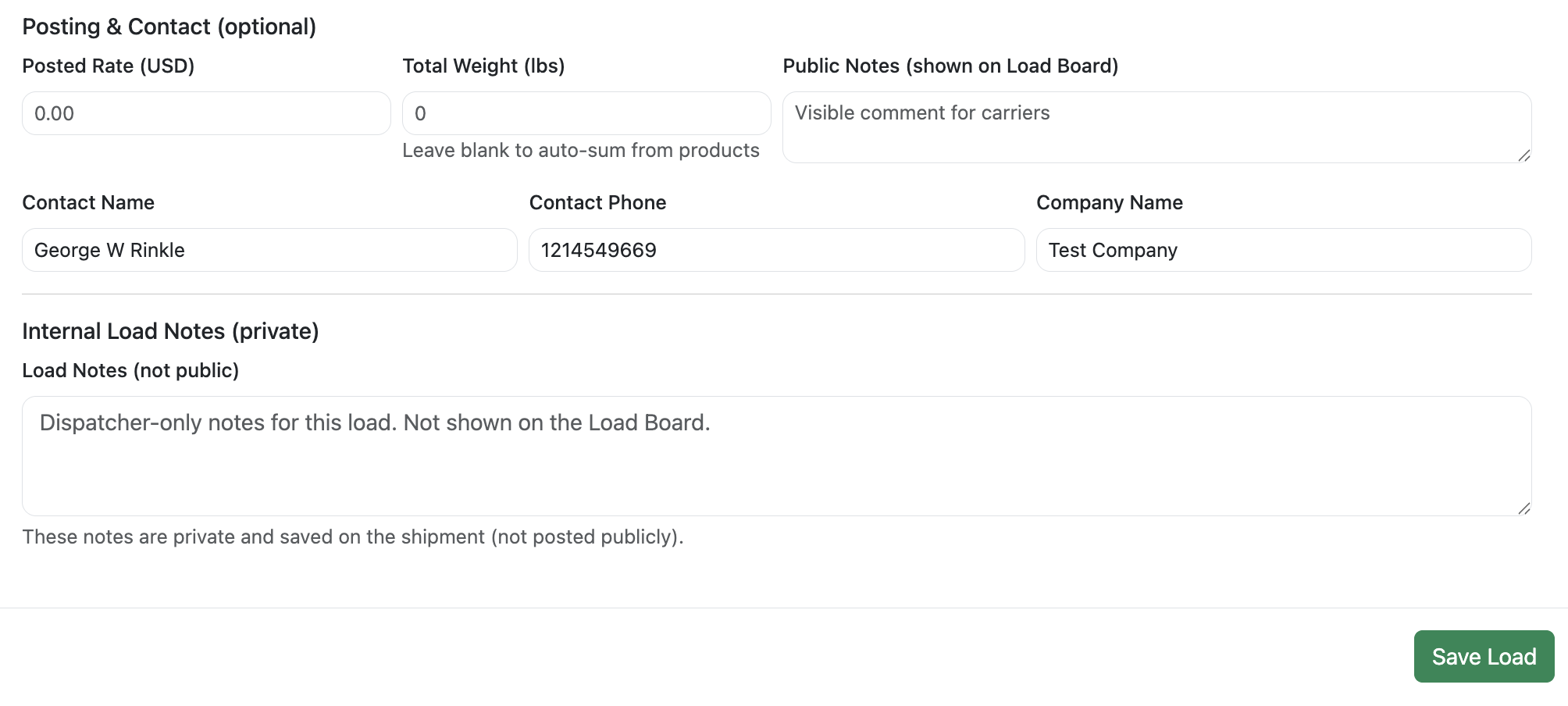Click the Contact Name field showing George W Rinkle
This screenshot has width=1568, height=706.
point(269,250)
